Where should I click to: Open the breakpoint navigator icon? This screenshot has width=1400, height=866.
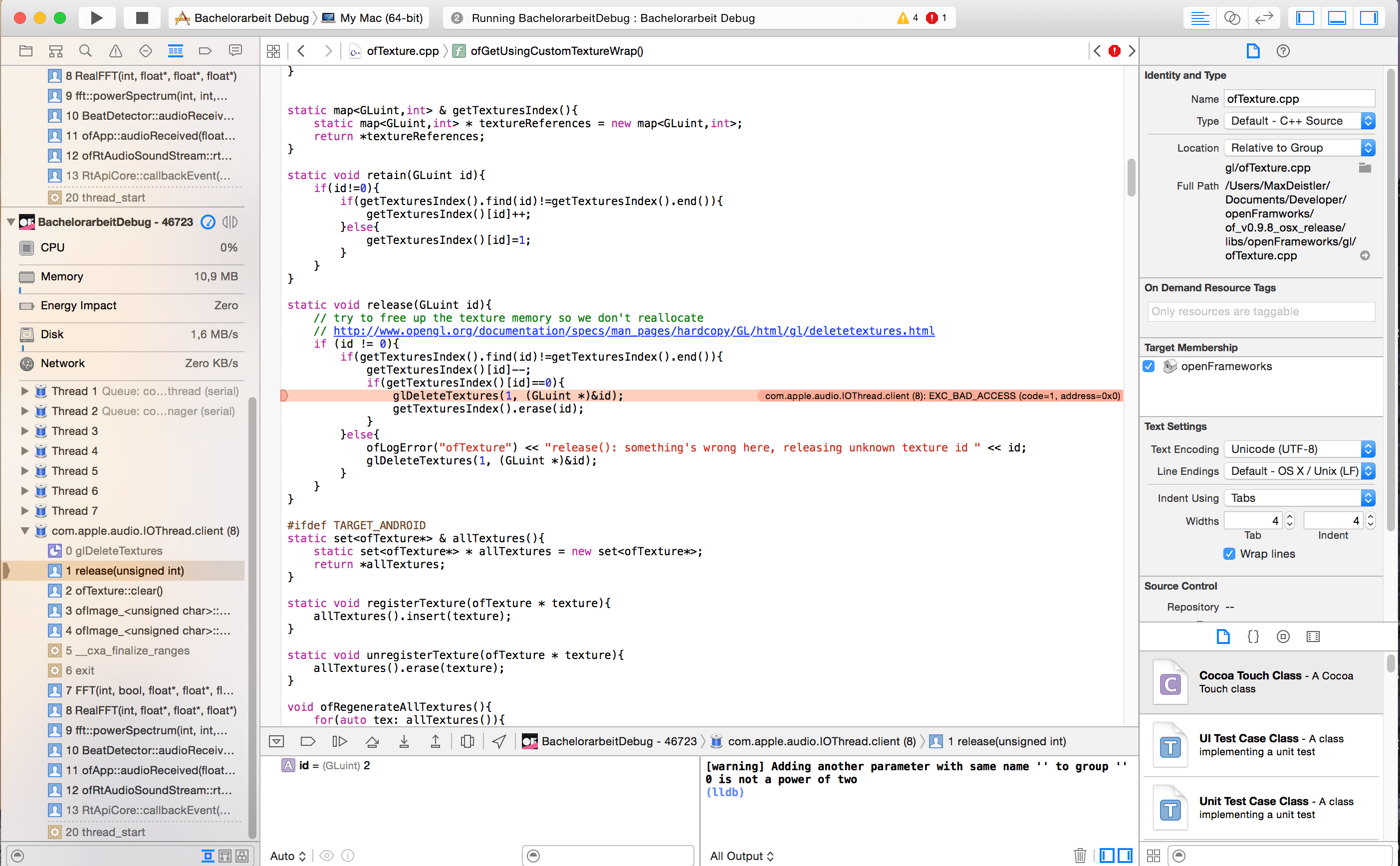click(205, 51)
